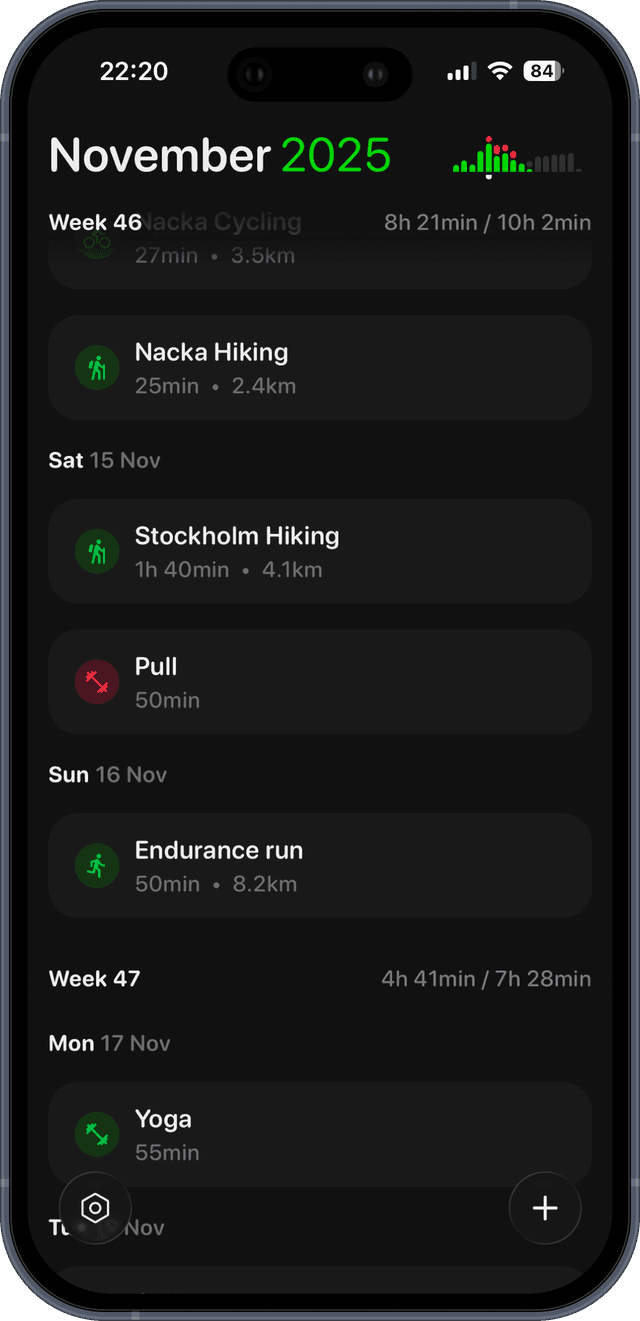Image resolution: width=640 pixels, height=1321 pixels.
Task: Tap the green dumbbell icon for Yoga
Action: pyautogui.click(x=97, y=1134)
